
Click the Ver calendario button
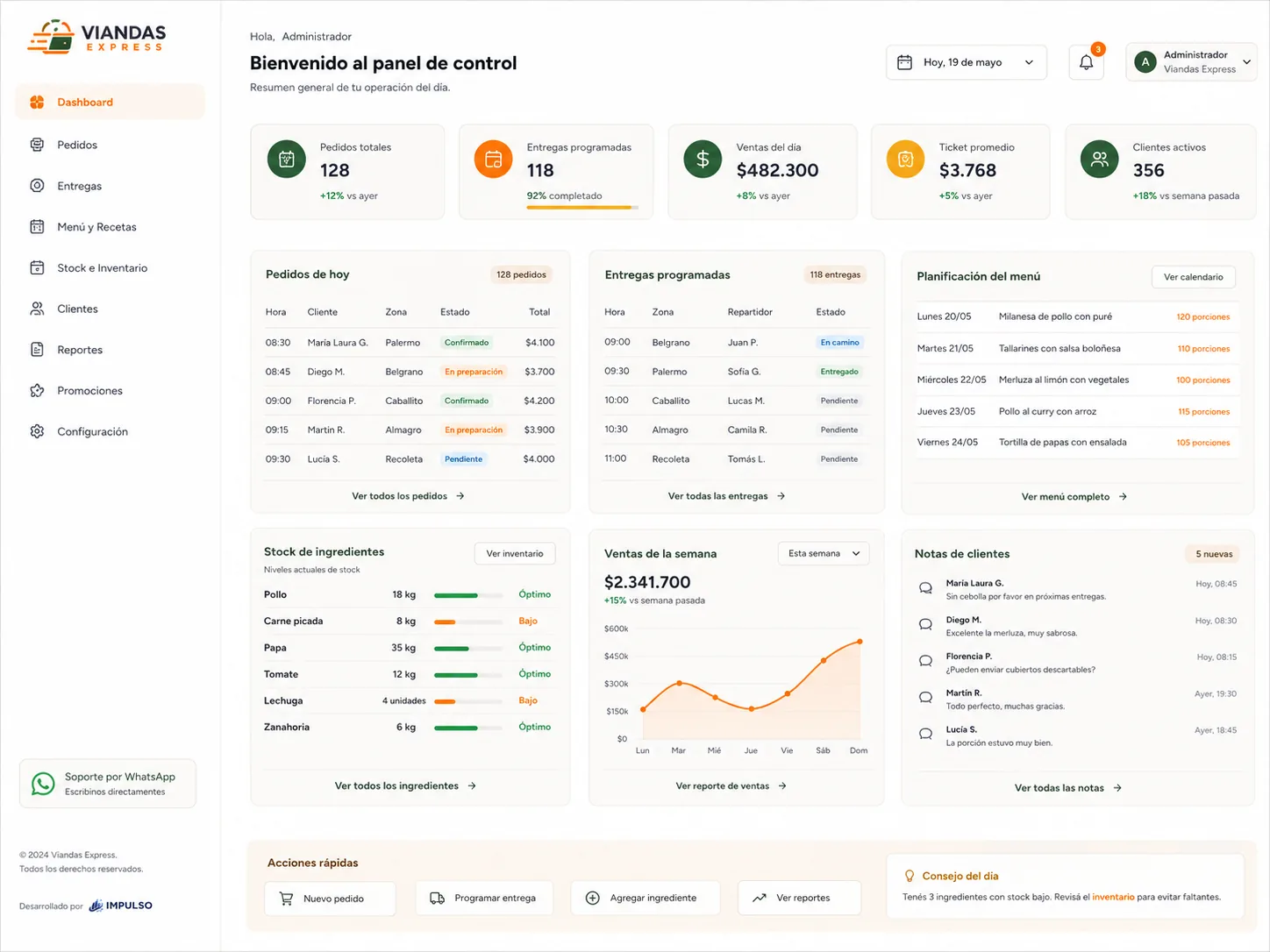[x=1193, y=277]
